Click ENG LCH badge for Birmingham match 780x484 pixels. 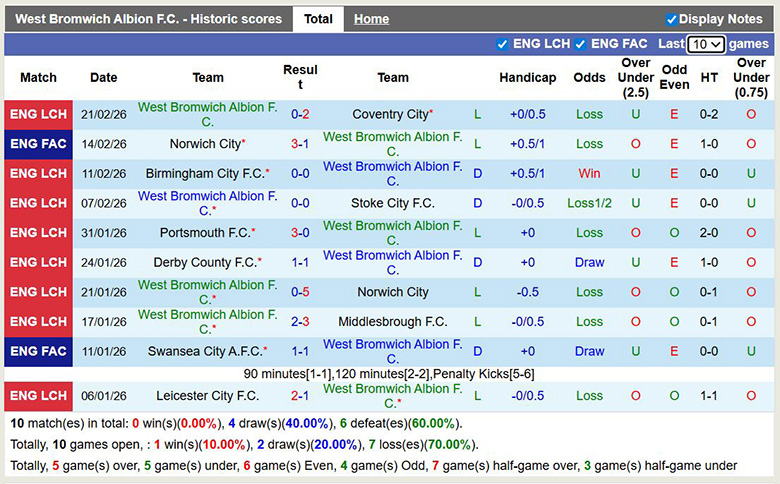pyautogui.click(x=38, y=174)
